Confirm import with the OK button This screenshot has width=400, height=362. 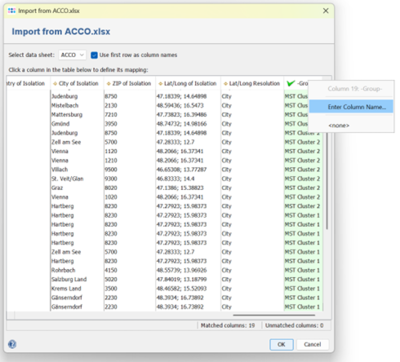[x=281, y=344]
